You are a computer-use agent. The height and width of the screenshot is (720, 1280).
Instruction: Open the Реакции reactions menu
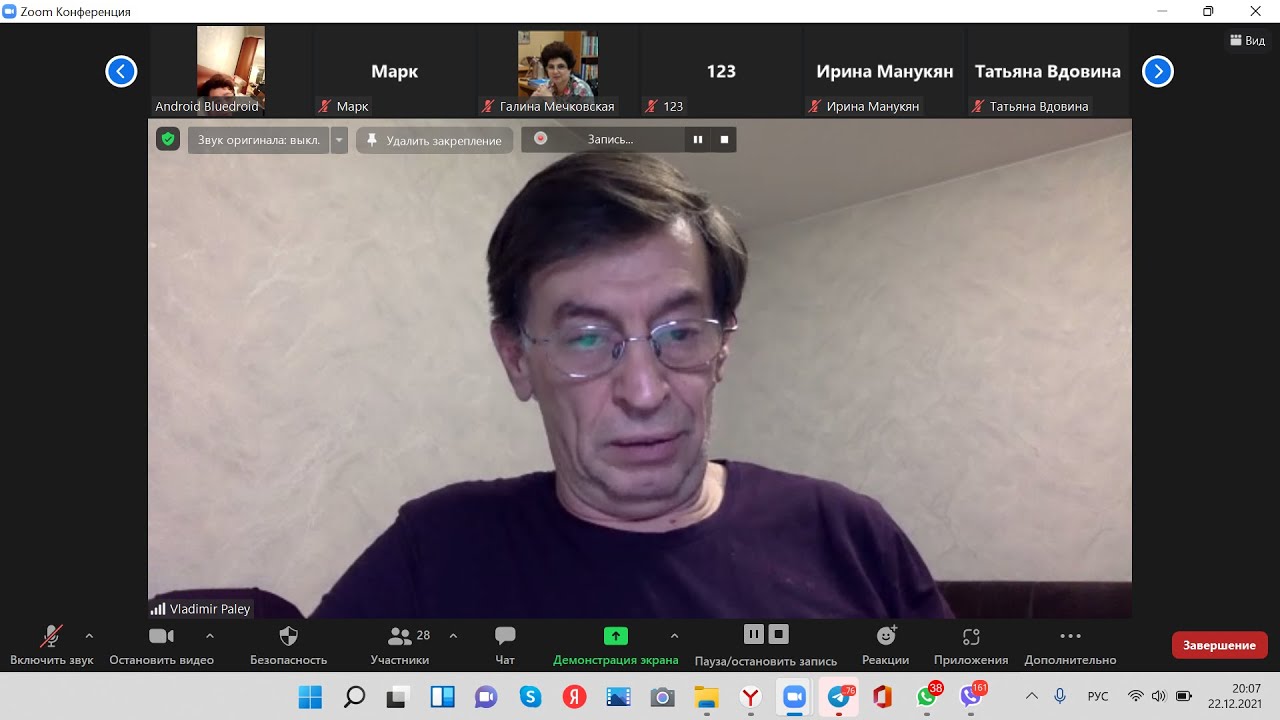[886, 645]
